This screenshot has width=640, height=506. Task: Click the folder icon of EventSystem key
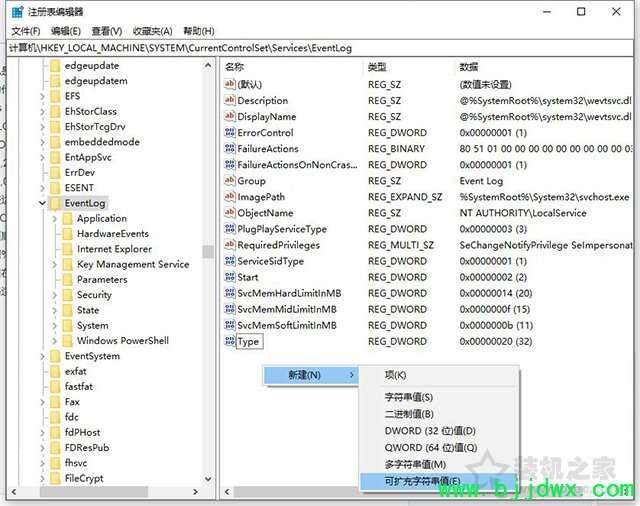tap(55, 356)
